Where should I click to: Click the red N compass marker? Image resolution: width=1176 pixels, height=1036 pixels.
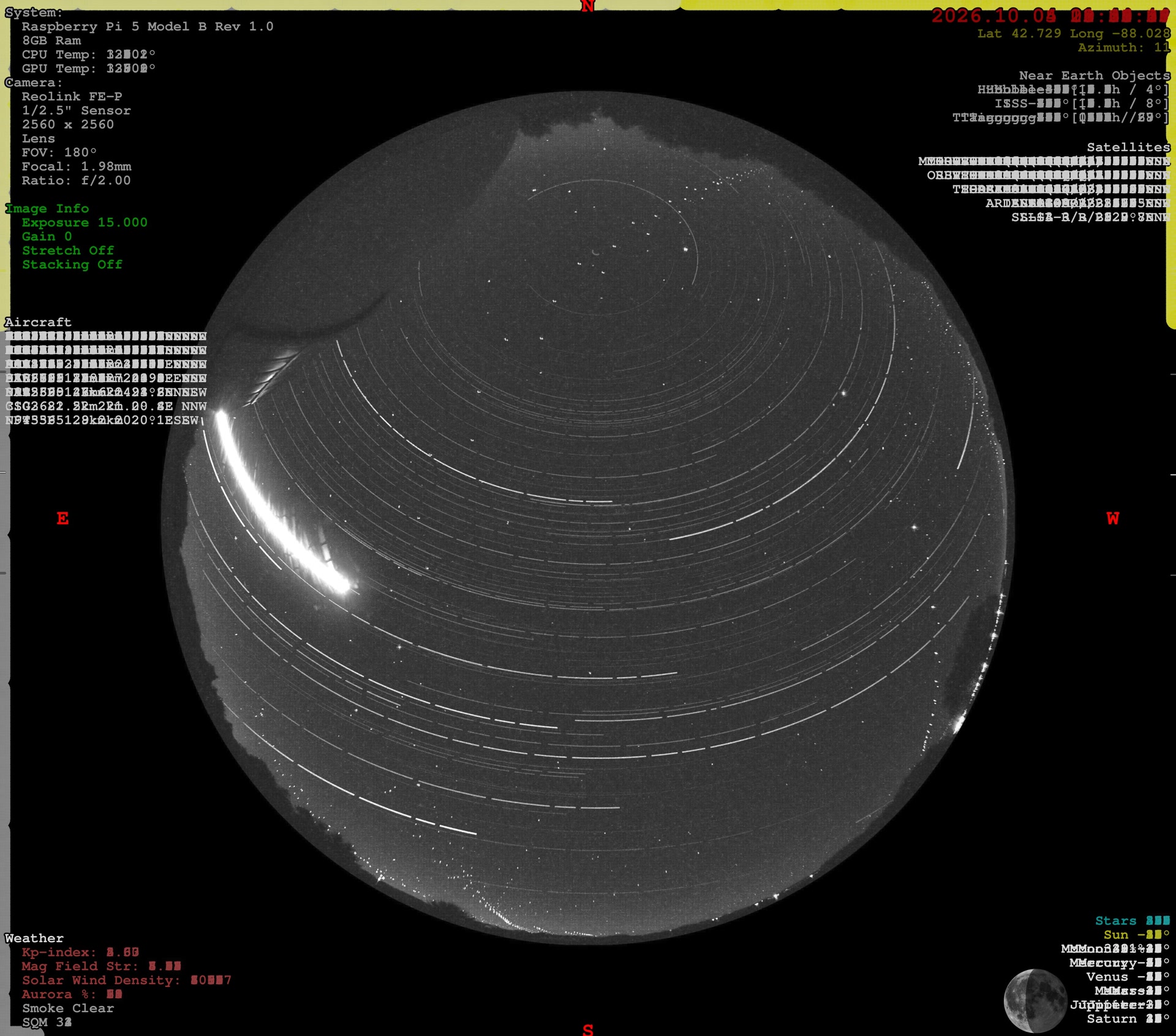pyautogui.click(x=587, y=7)
